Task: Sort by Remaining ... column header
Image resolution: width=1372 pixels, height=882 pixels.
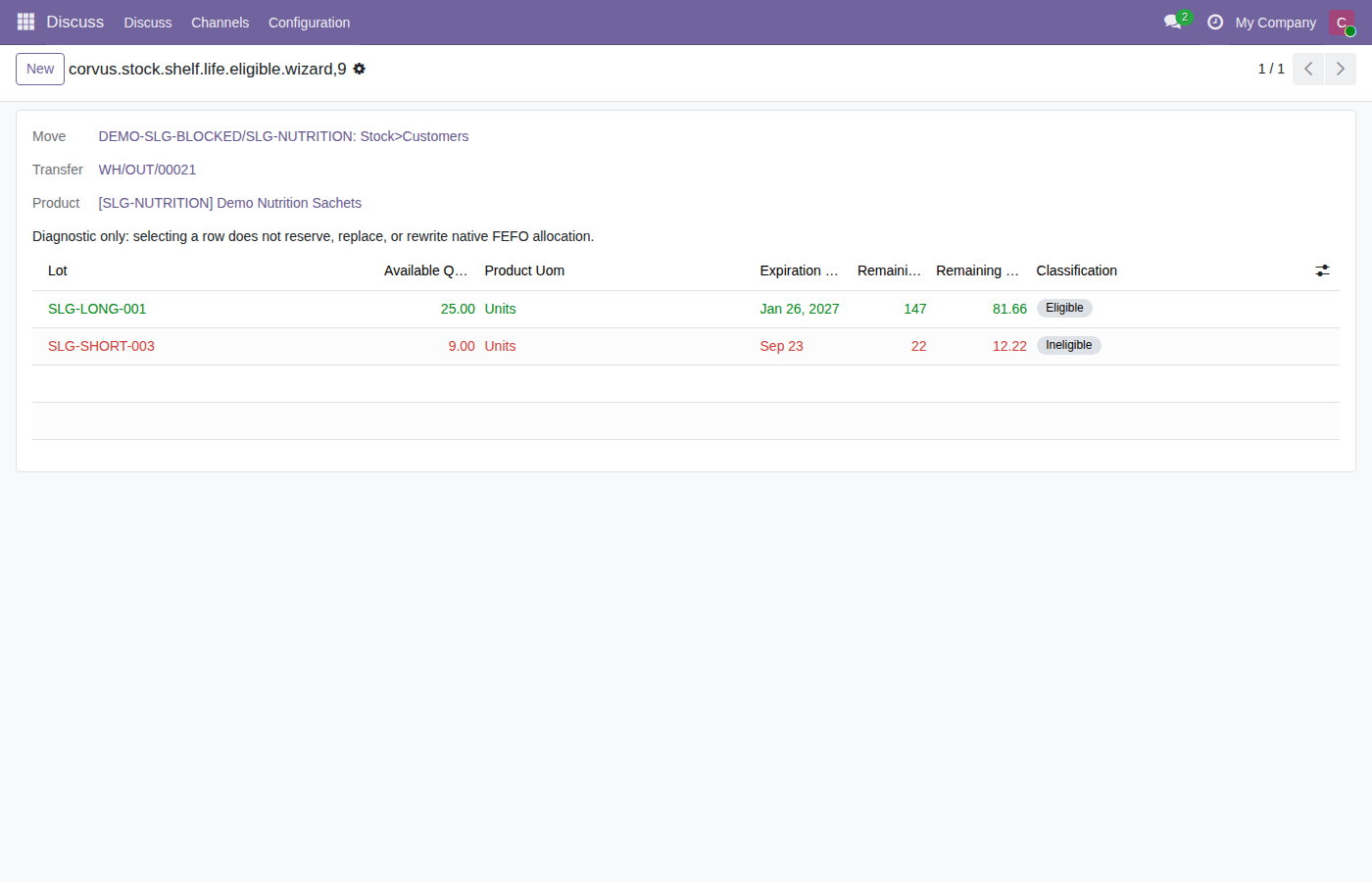Action: (977, 270)
